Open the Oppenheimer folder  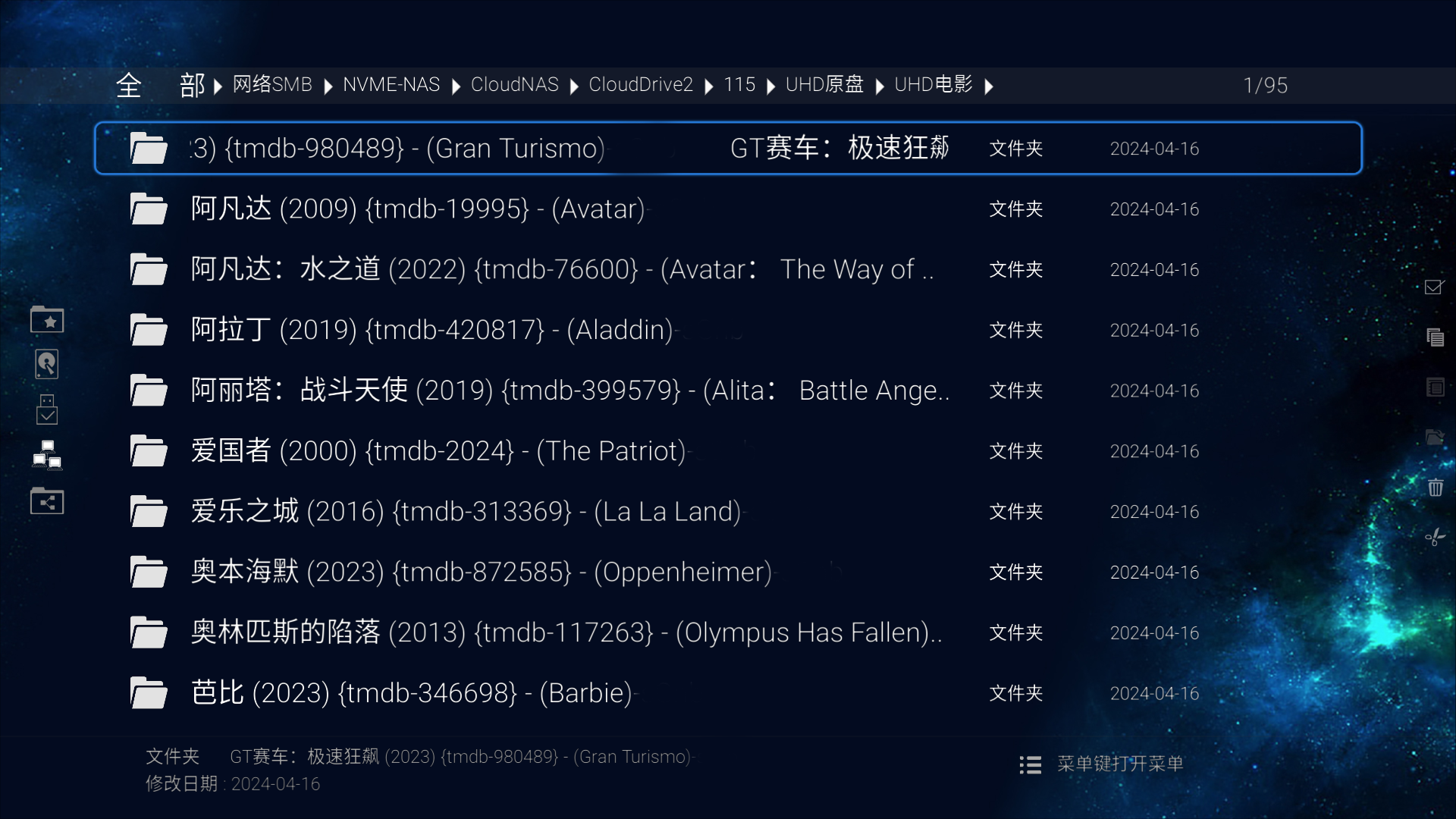click(x=481, y=573)
